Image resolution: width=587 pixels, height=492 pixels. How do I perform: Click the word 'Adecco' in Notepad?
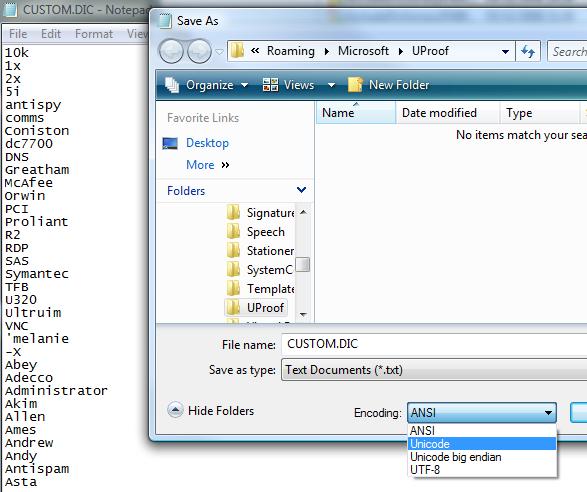point(29,378)
